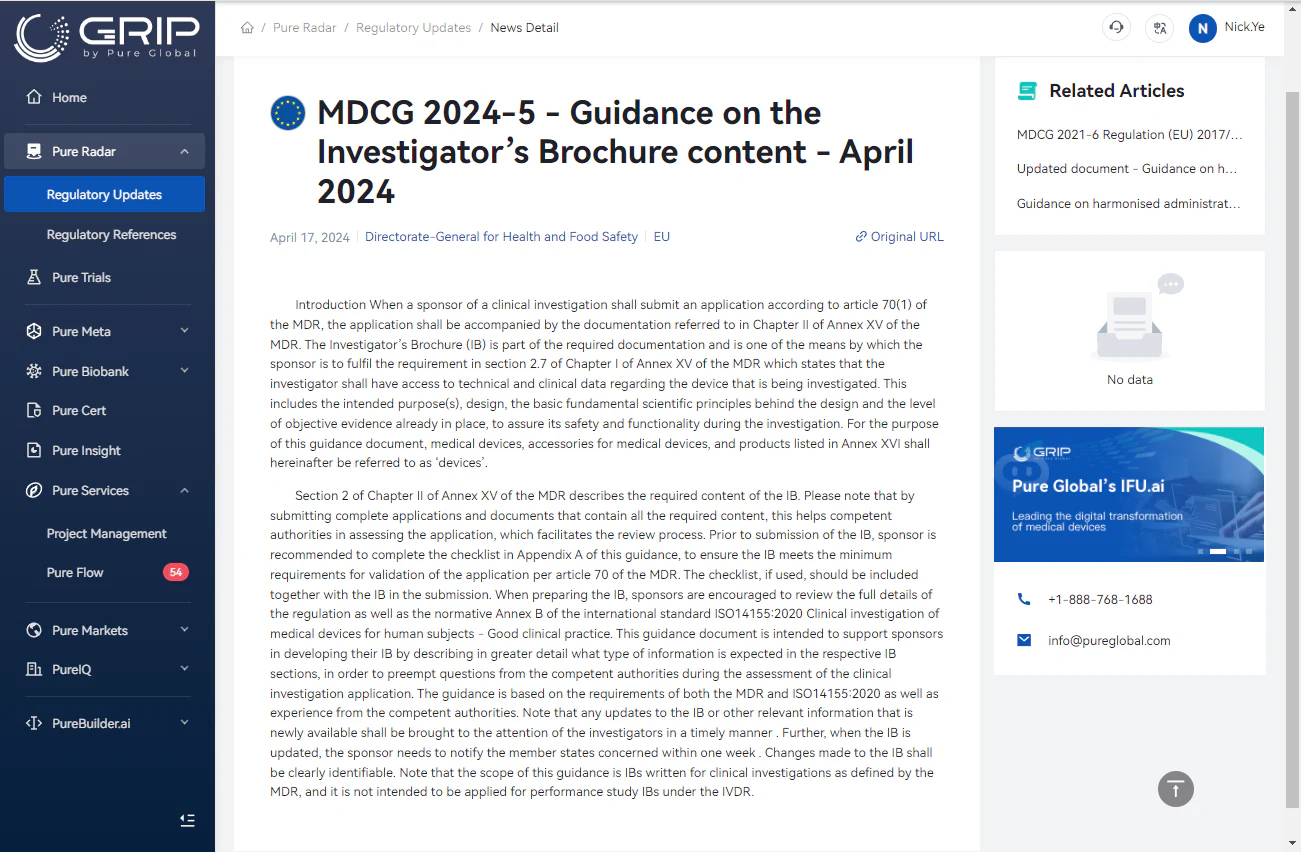Click the EU flag icon beside title

click(288, 113)
